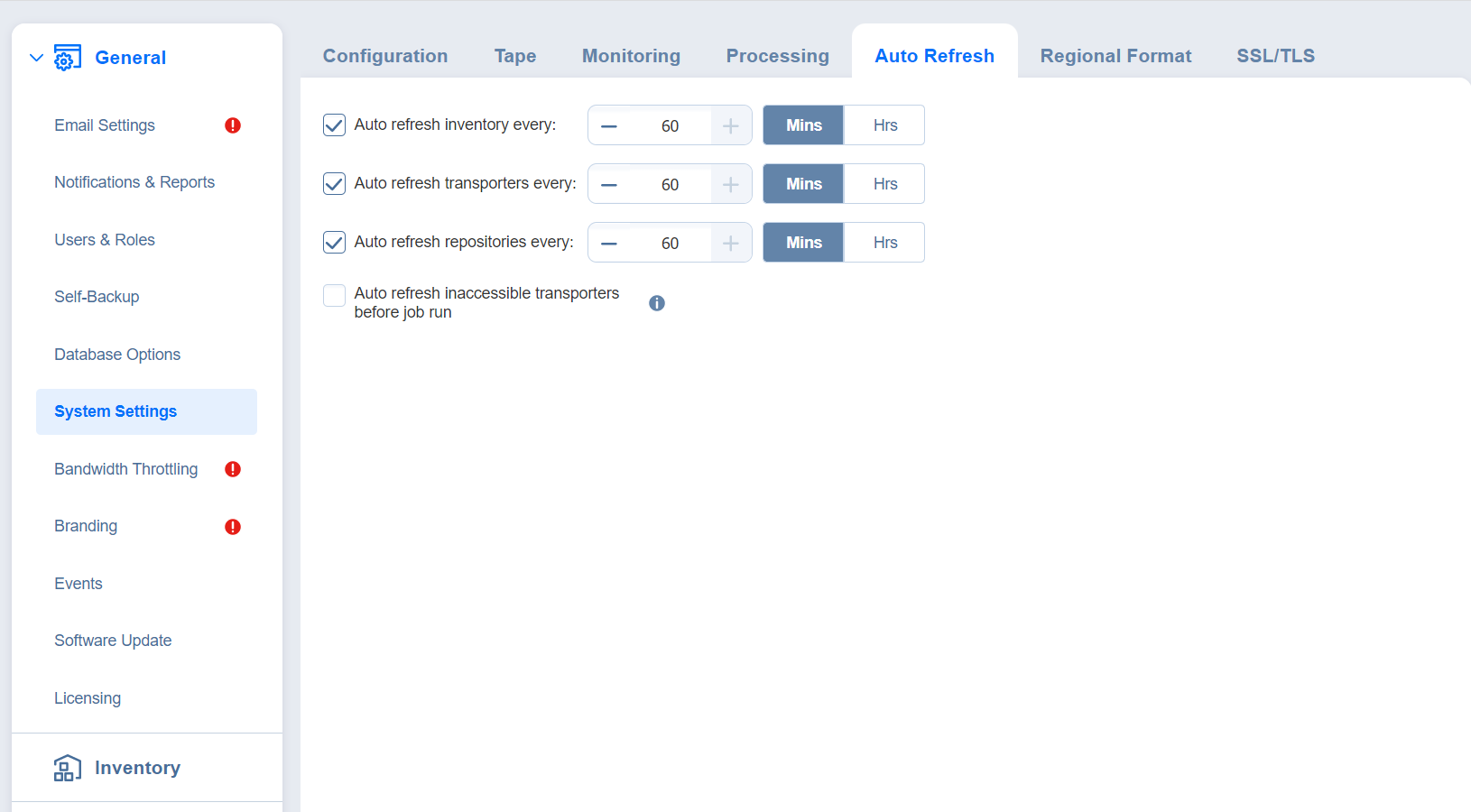Decrease the inventory refresh interval with minus
Image resolution: width=1471 pixels, height=812 pixels.
(609, 126)
